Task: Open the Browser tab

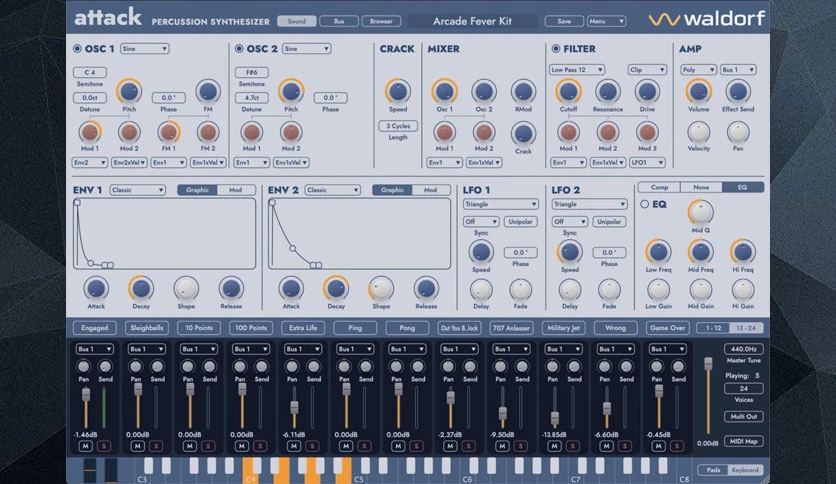Action: pyautogui.click(x=381, y=21)
